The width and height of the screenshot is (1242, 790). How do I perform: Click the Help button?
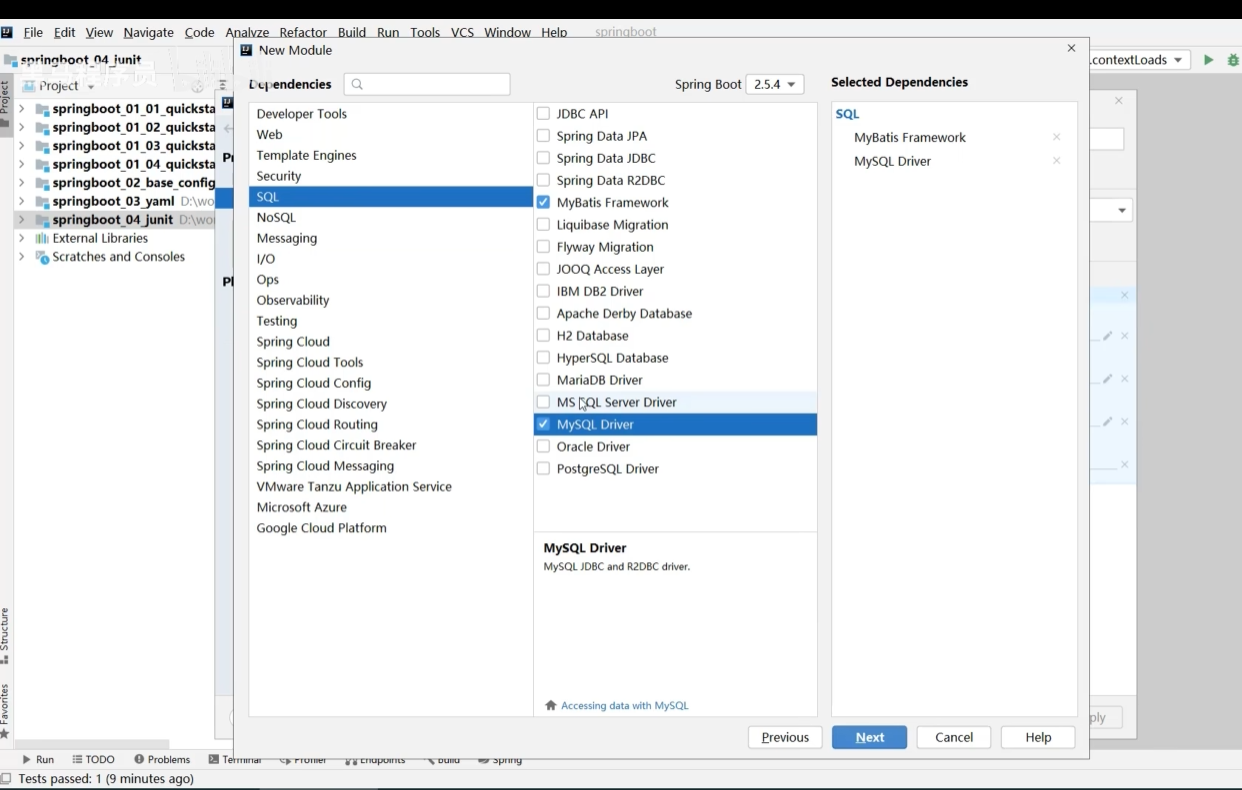1038,737
